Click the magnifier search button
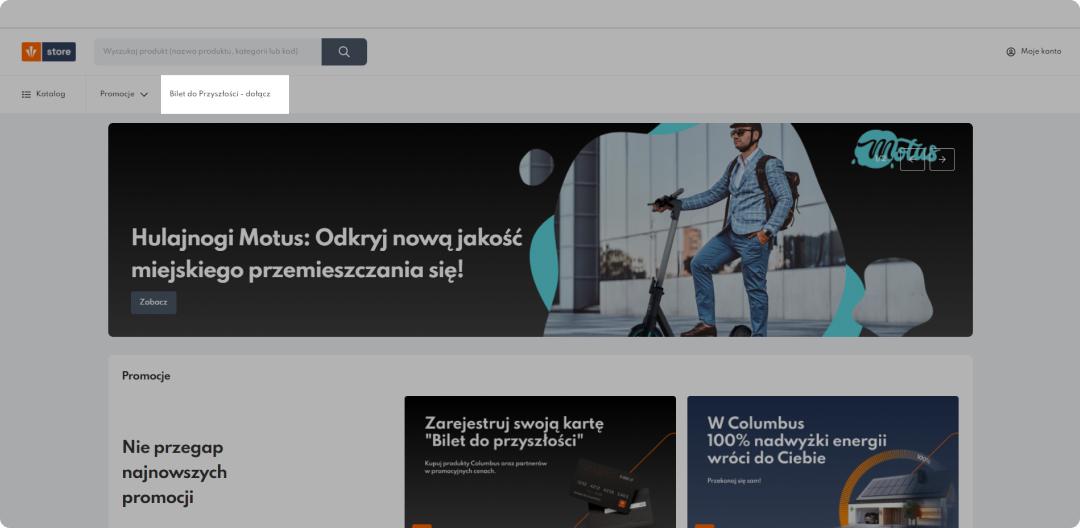The width and height of the screenshot is (1080, 528). [x=344, y=52]
